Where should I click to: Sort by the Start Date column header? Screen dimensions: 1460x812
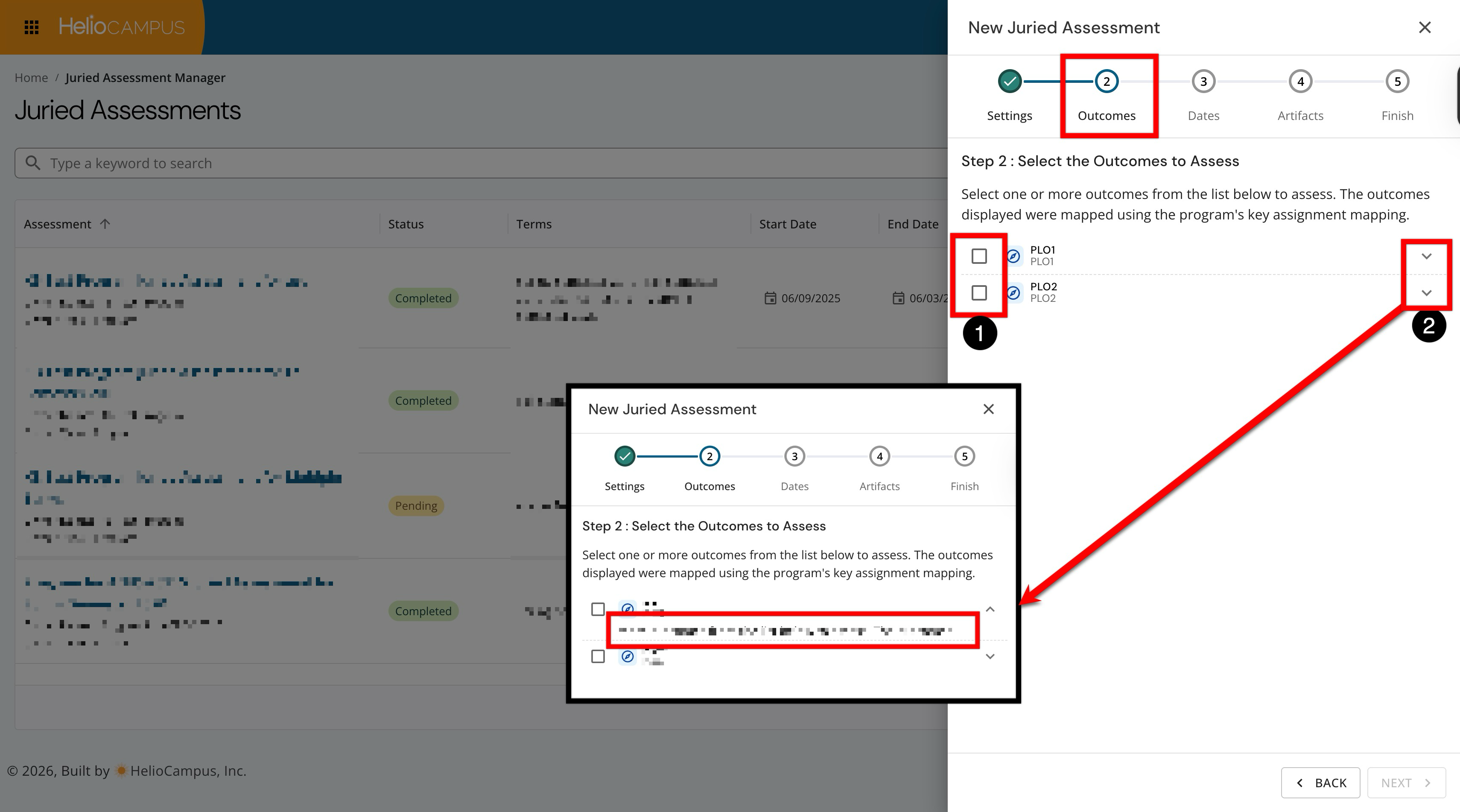point(788,224)
